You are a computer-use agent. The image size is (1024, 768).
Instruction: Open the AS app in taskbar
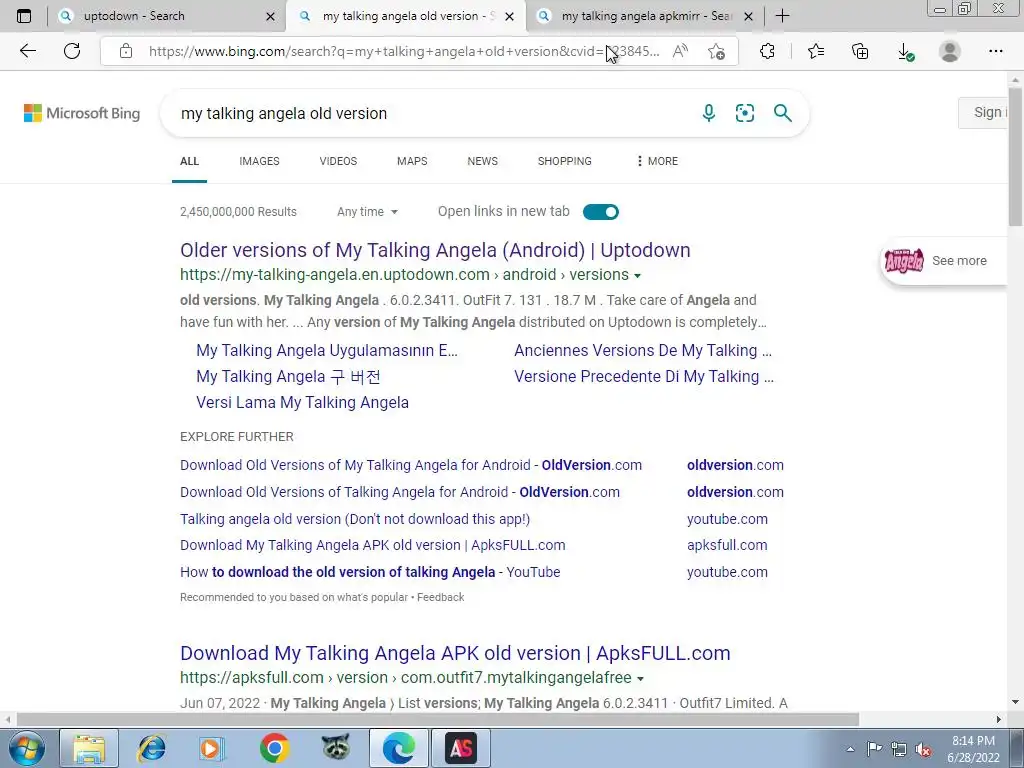coord(461,748)
